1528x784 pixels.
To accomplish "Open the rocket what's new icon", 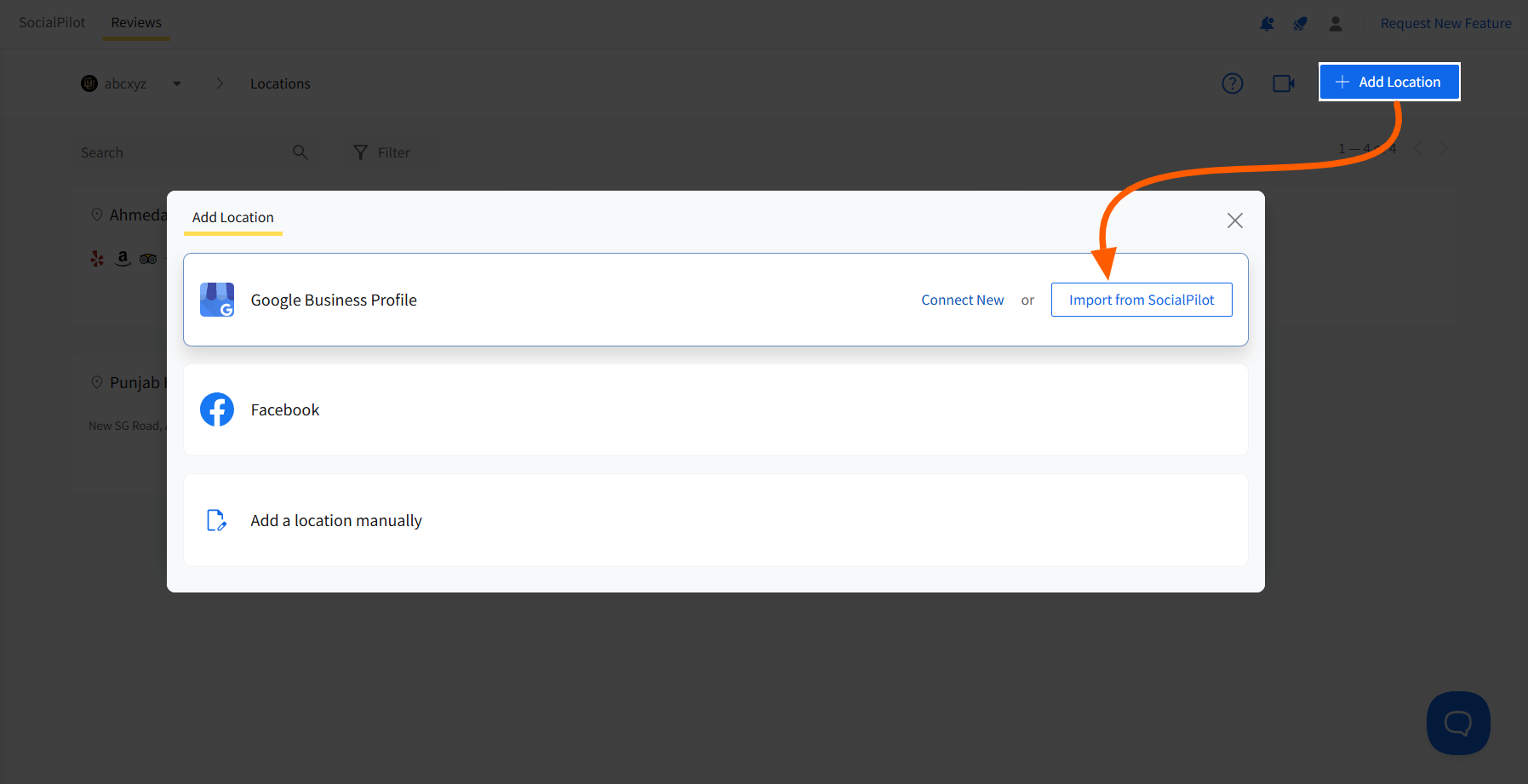I will click(1300, 24).
